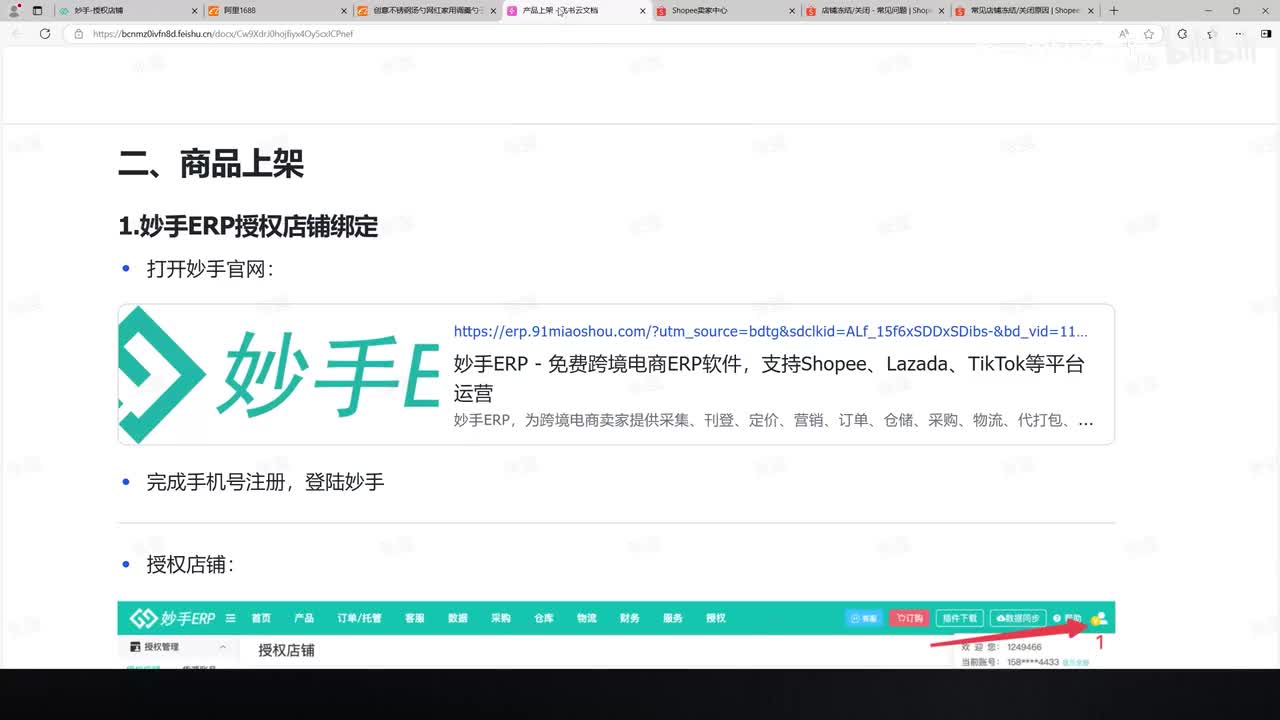The width and height of the screenshot is (1280, 720).
Task: Collapse the 授权管理 sidebar section
Action: pyautogui.click(x=222, y=647)
